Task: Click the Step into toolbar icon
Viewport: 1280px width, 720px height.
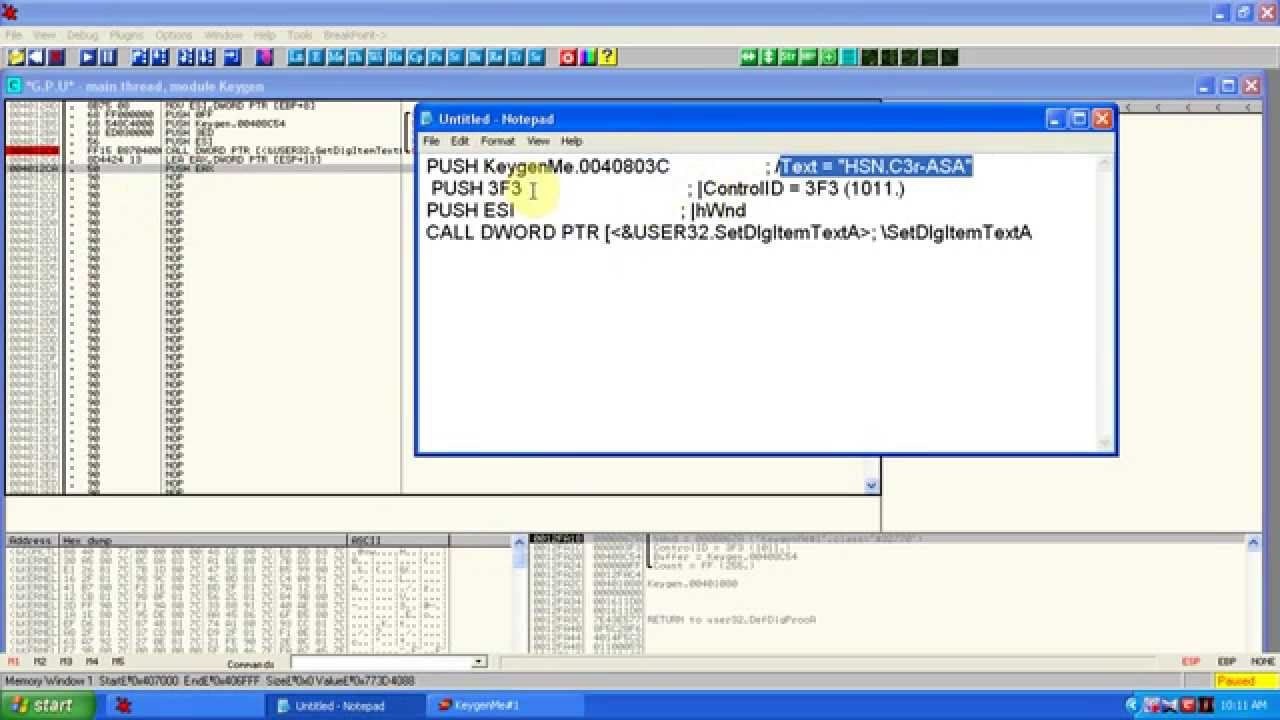Action: coord(139,57)
